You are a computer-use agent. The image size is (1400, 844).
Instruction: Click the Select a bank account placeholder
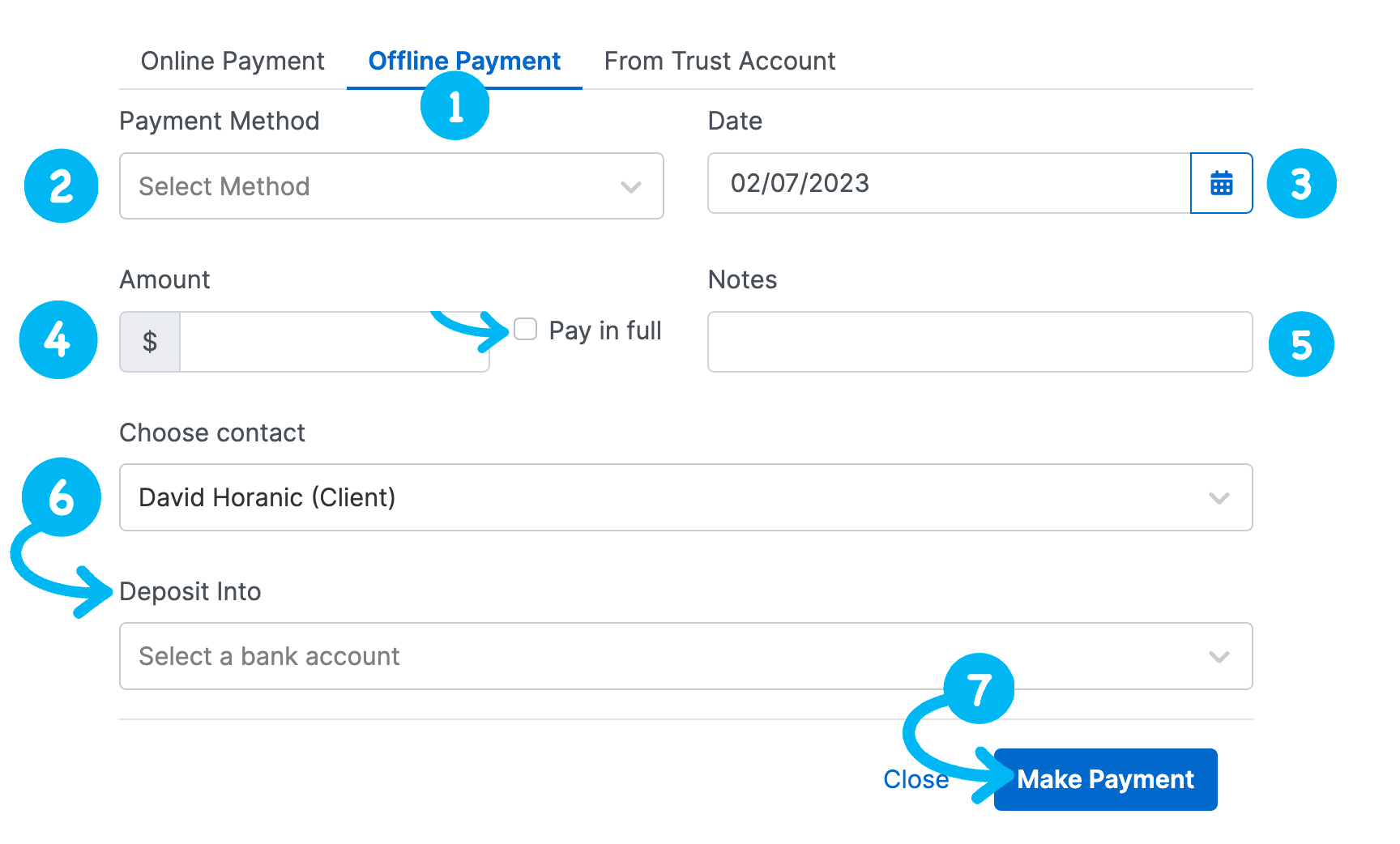pos(268,656)
